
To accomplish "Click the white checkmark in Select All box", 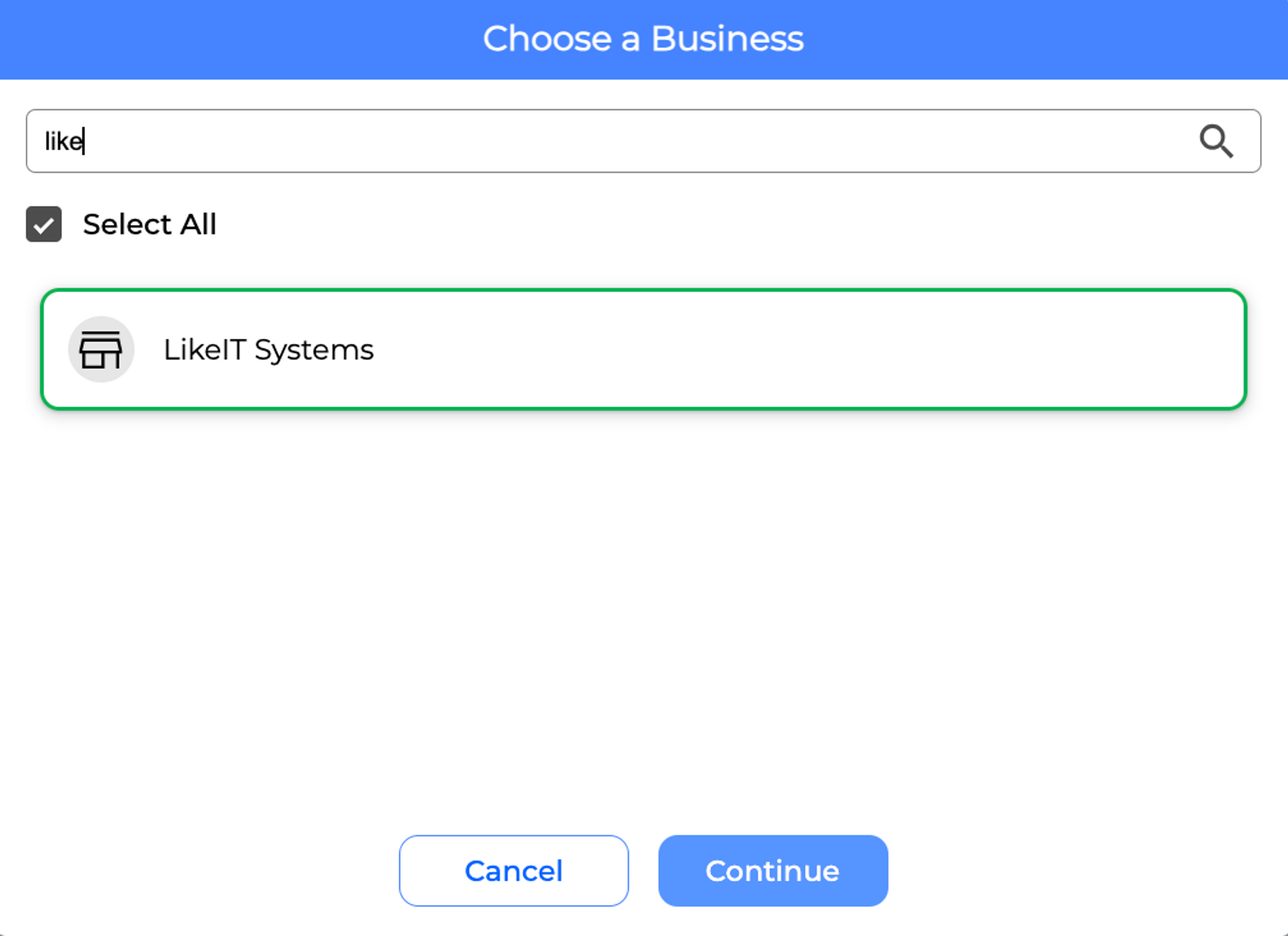I will click(x=44, y=225).
